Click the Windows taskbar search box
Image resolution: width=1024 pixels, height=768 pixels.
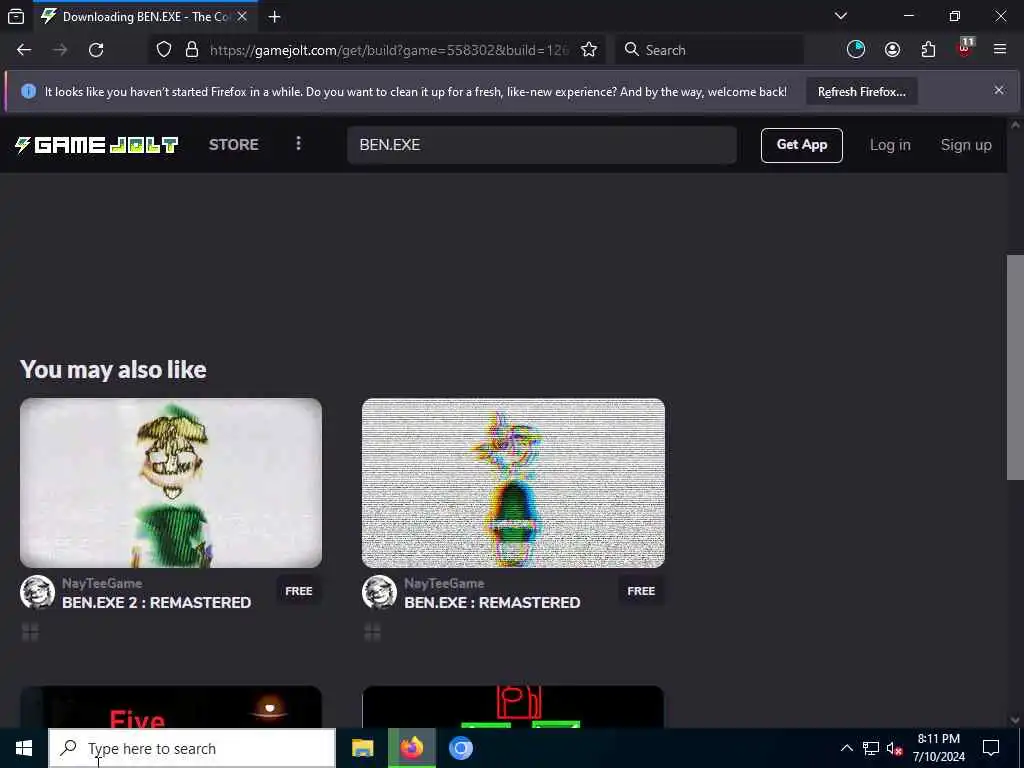(192, 748)
